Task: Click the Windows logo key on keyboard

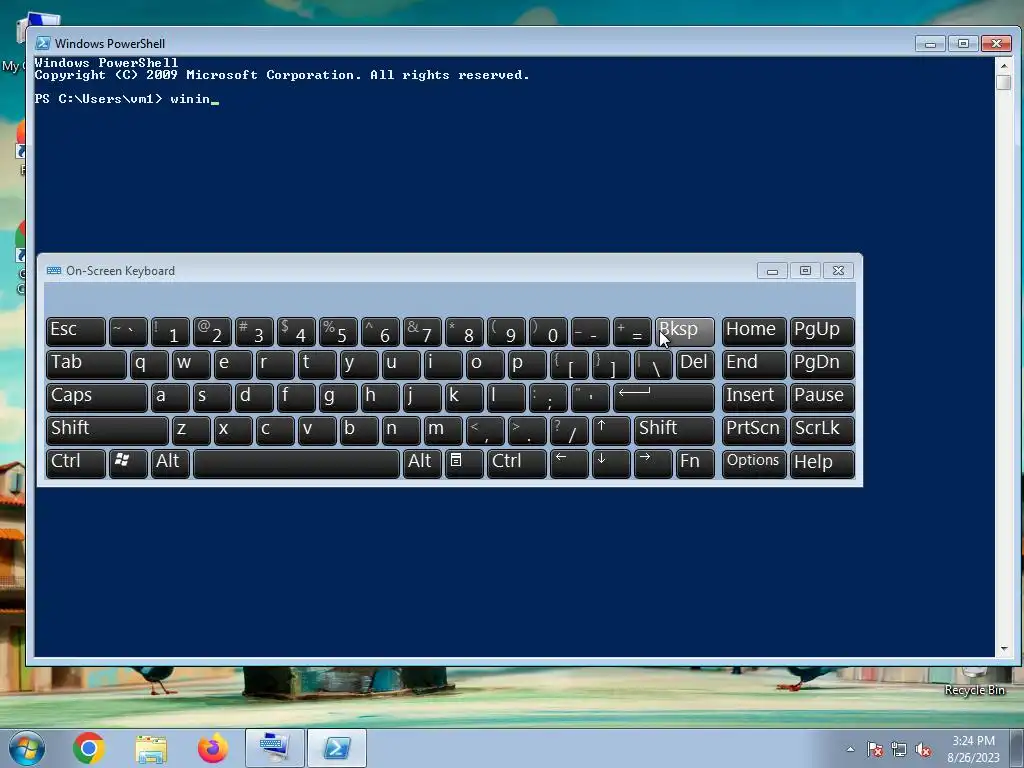Action: 128,463
